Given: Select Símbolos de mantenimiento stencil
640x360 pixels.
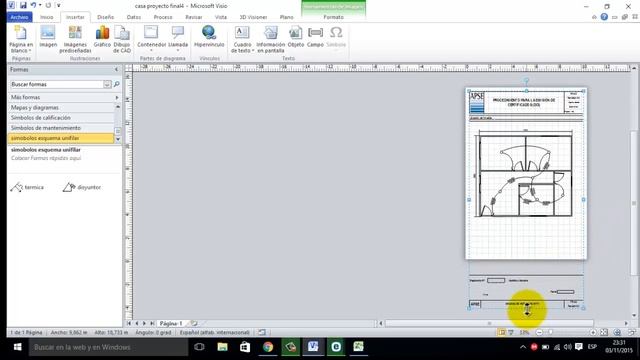Looking at the screenshot, I should (x=61, y=128).
